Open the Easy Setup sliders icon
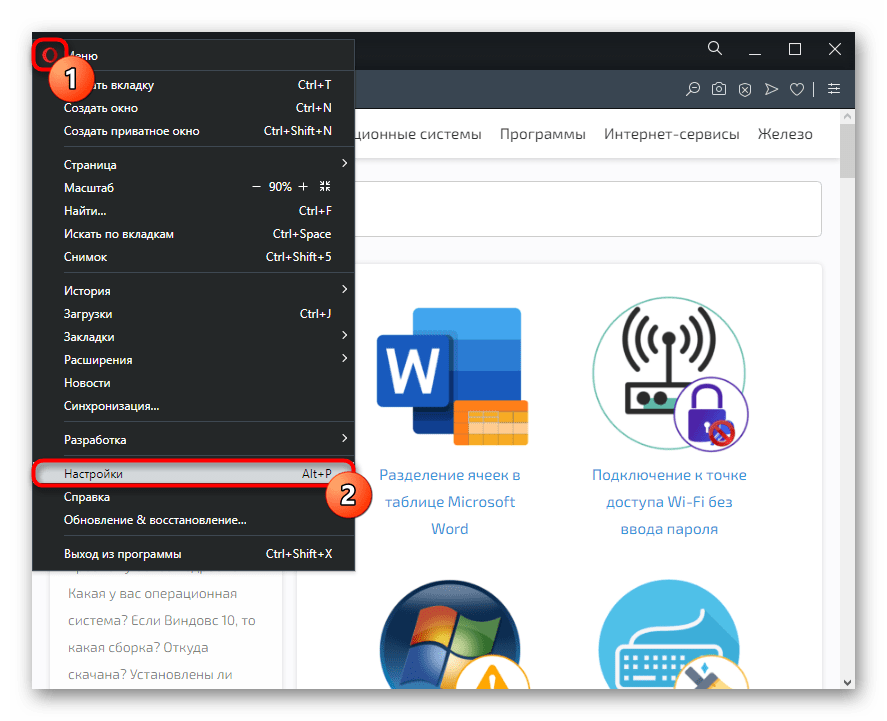The height and width of the screenshot is (721, 887). tap(833, 89)
